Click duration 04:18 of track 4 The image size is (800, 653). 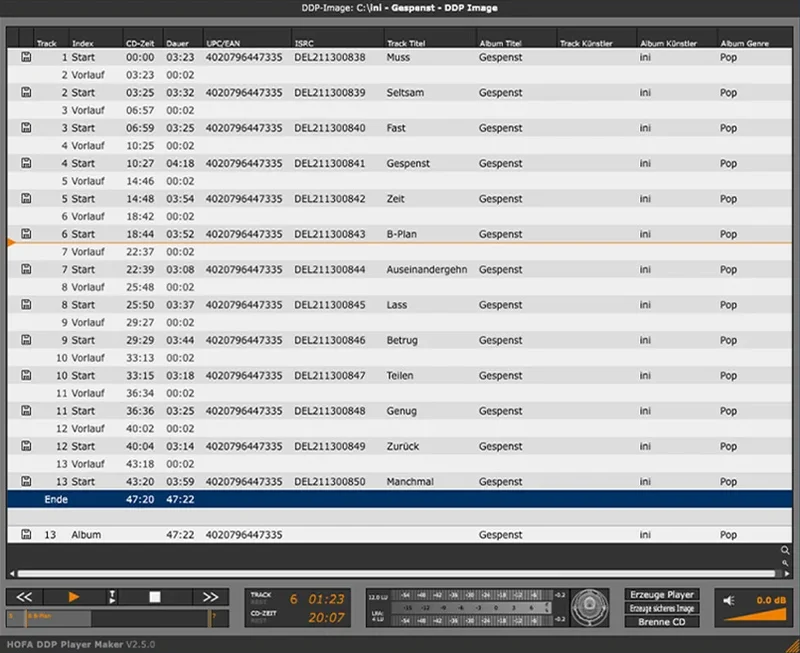180,163
